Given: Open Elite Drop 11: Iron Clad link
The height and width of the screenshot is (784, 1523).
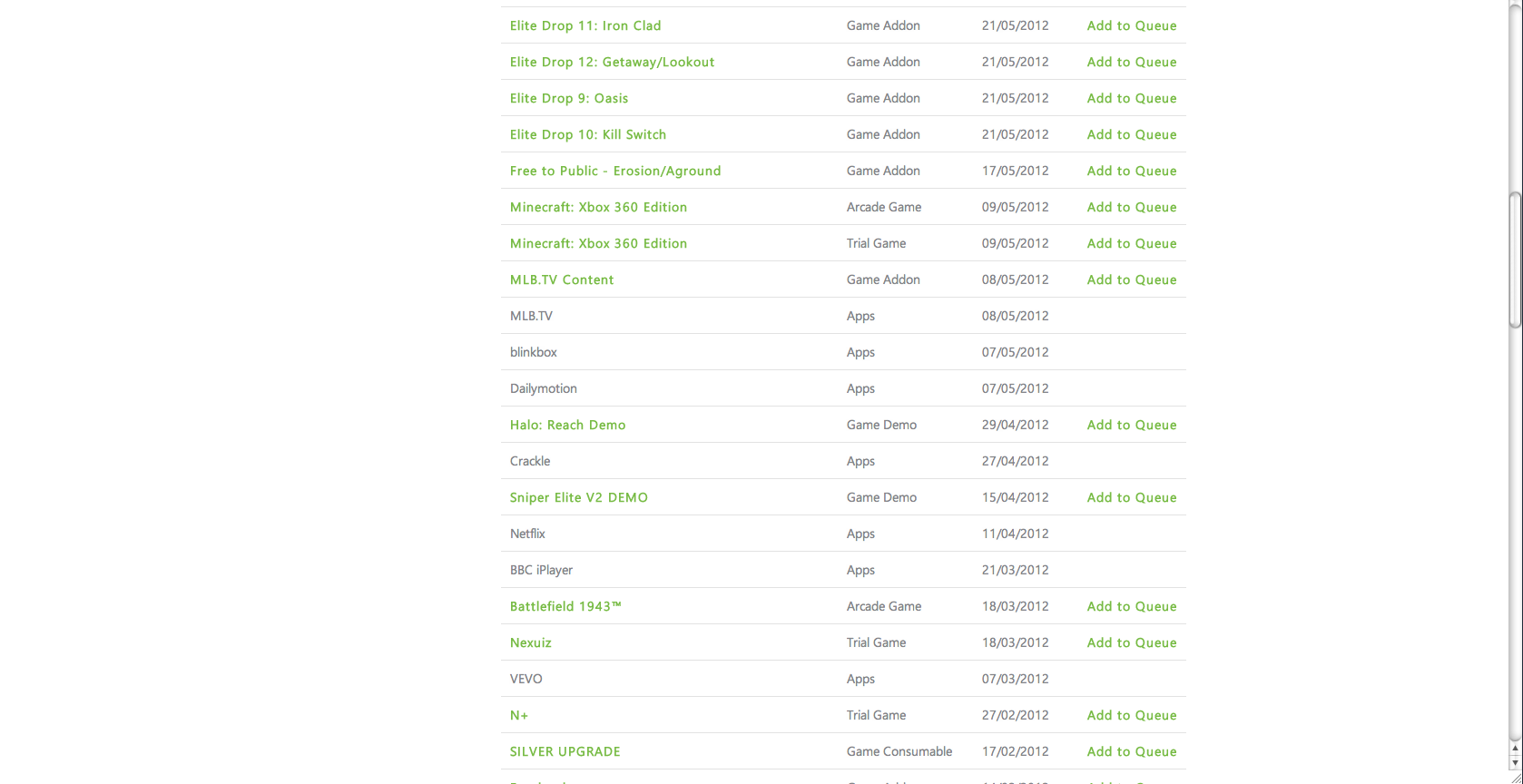Looking at the screenshot, I should (x=585, y=25).
